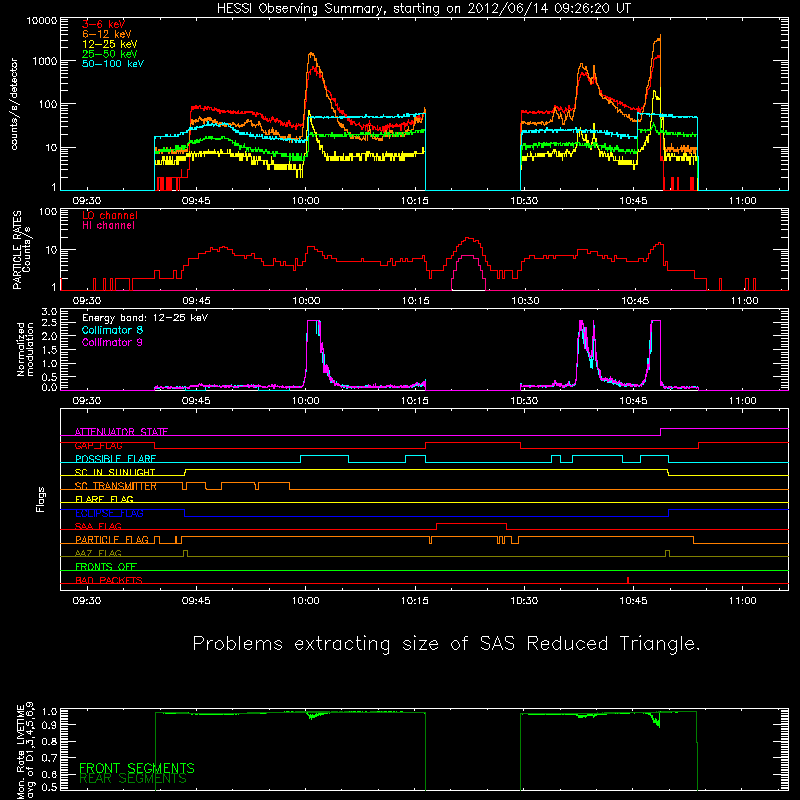Viewport: 800px width, 800px height.
Task: Click the counts/s/detector axis label
Action: pos(14,104)
